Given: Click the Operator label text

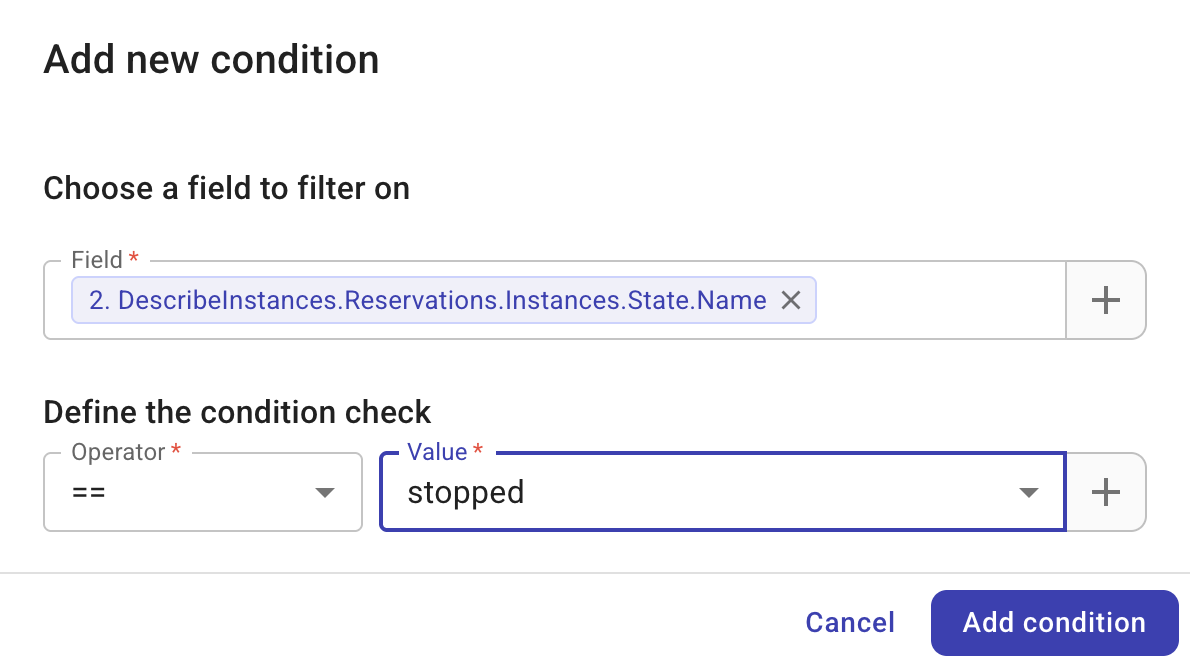Looking at the screenshot, I should pyautogui.click(x=118, y=452).
